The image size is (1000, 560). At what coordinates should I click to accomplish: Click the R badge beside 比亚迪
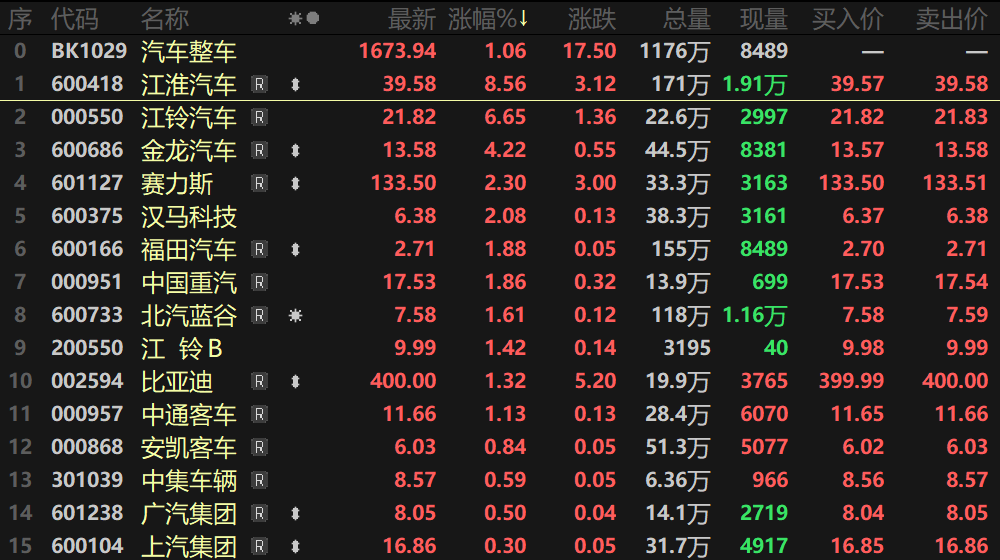coord(260,381)
